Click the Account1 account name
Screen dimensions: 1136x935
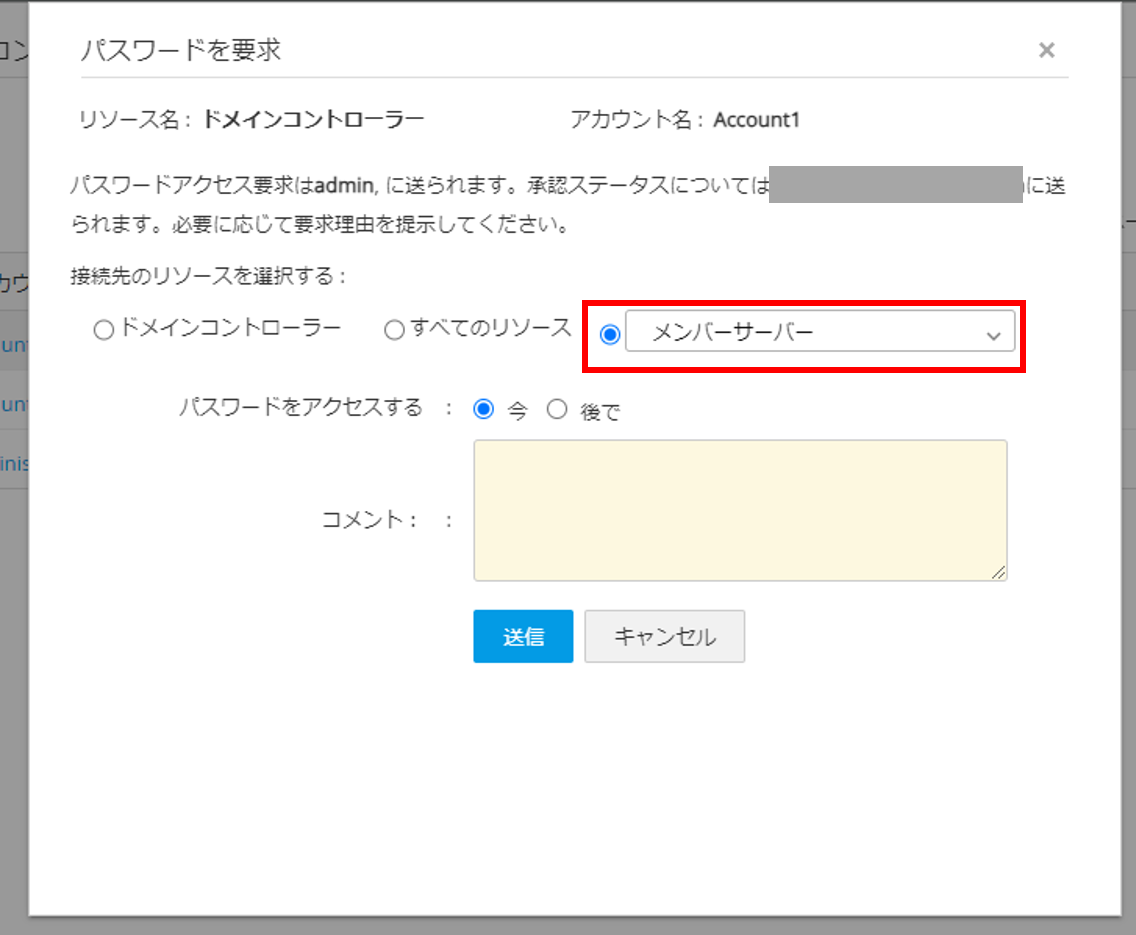pos(757,120)
